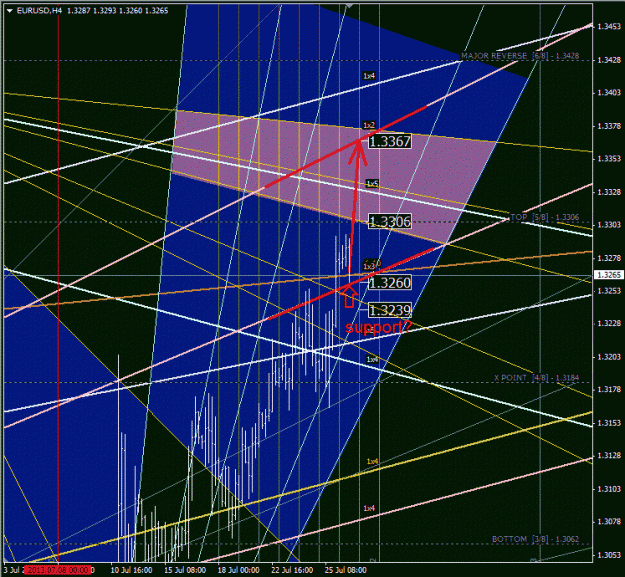Click the 1.3278 price scale value

pyautogui.click(x=609, y=258)
